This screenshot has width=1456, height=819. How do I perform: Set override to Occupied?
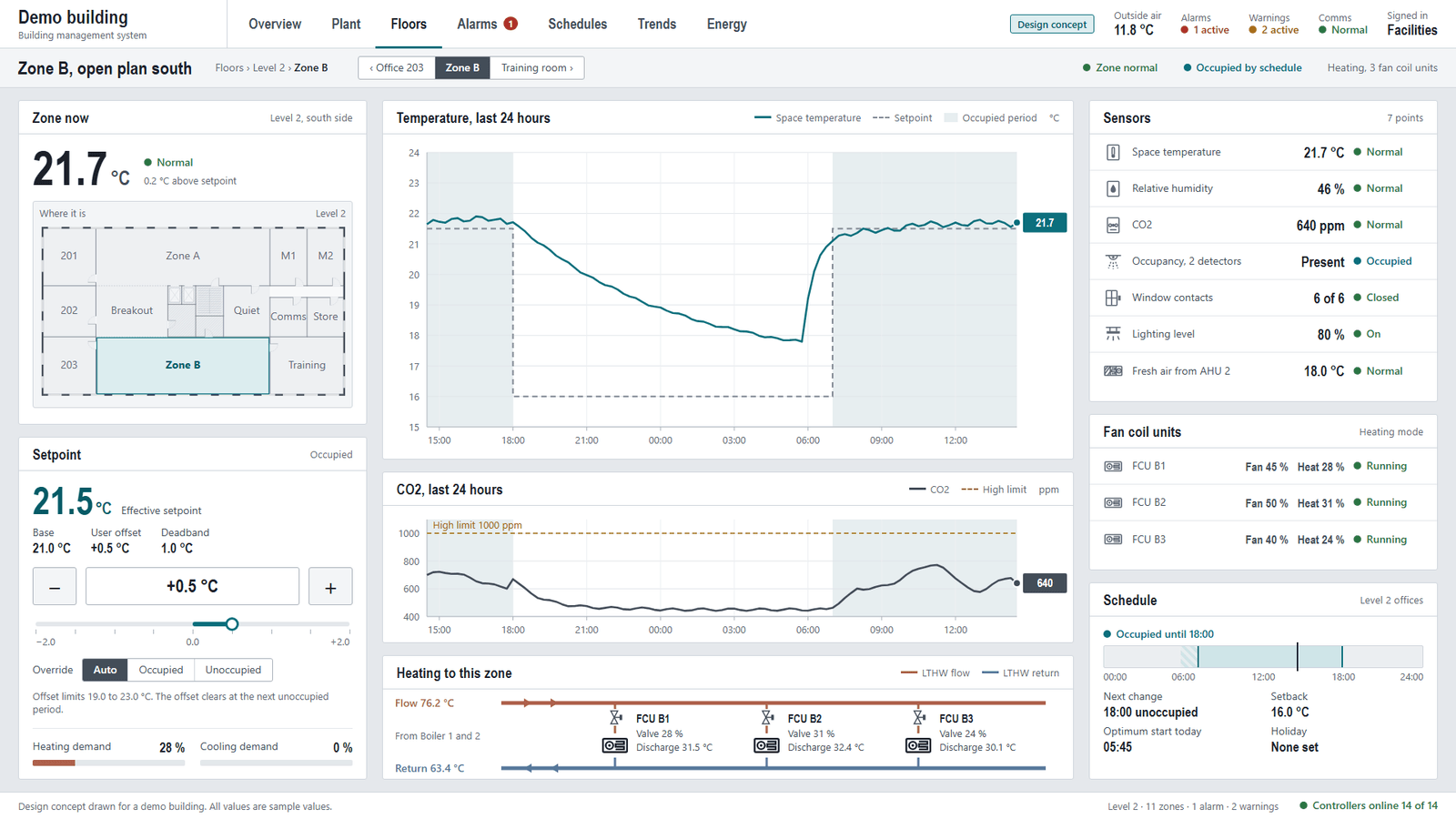161,670
